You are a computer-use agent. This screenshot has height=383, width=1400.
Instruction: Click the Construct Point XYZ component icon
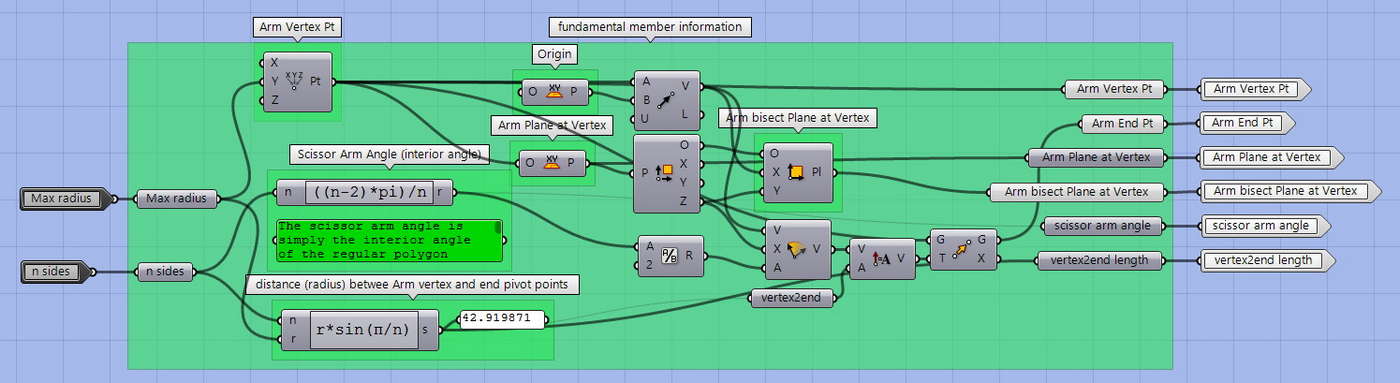tap(294, 81)
